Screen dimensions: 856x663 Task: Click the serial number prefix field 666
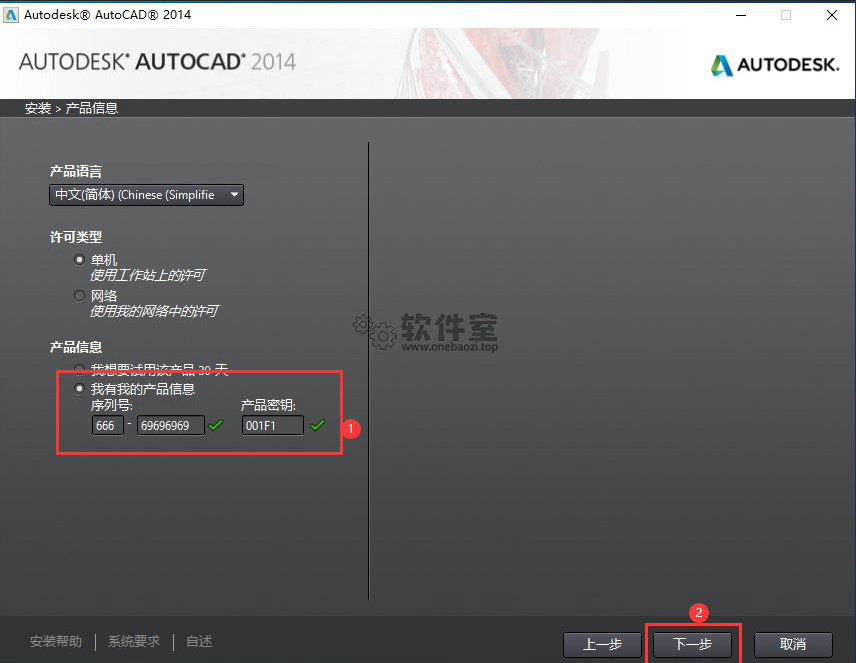coord(108,425)
